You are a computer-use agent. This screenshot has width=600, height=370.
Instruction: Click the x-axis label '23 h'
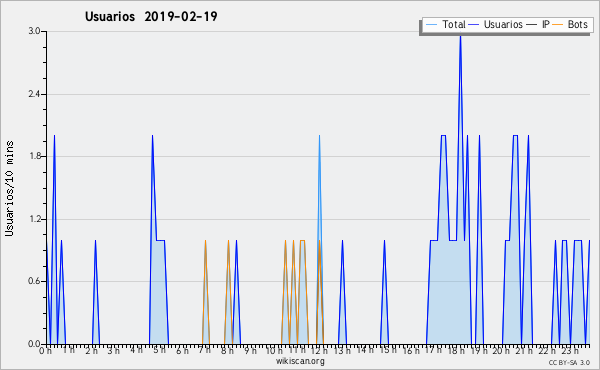click(569, 351)
